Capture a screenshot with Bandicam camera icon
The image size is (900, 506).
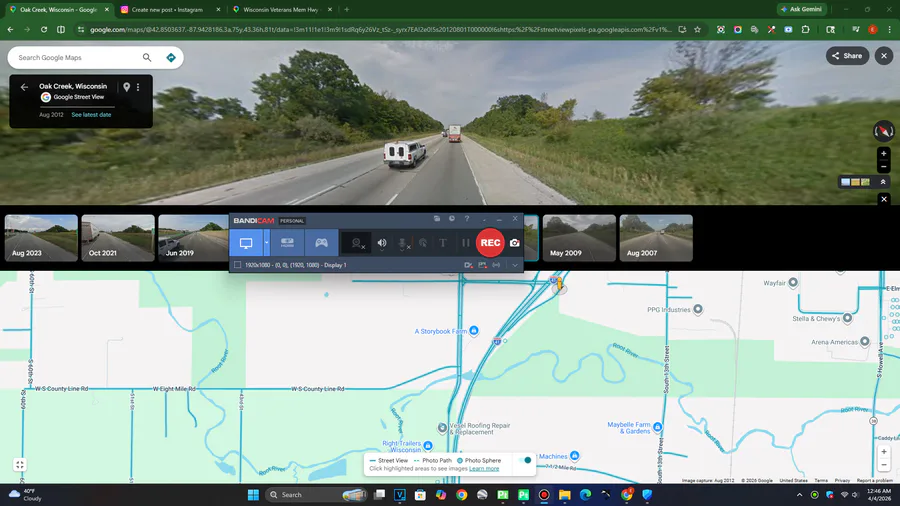click(x=515, y=243)
